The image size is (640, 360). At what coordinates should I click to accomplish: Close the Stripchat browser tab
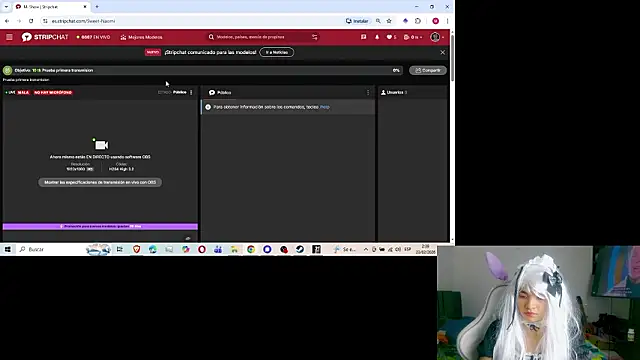85,7
